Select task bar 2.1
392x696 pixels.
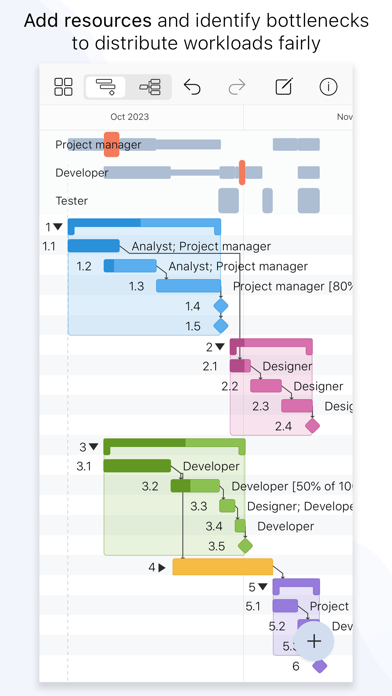coord(240,366)
